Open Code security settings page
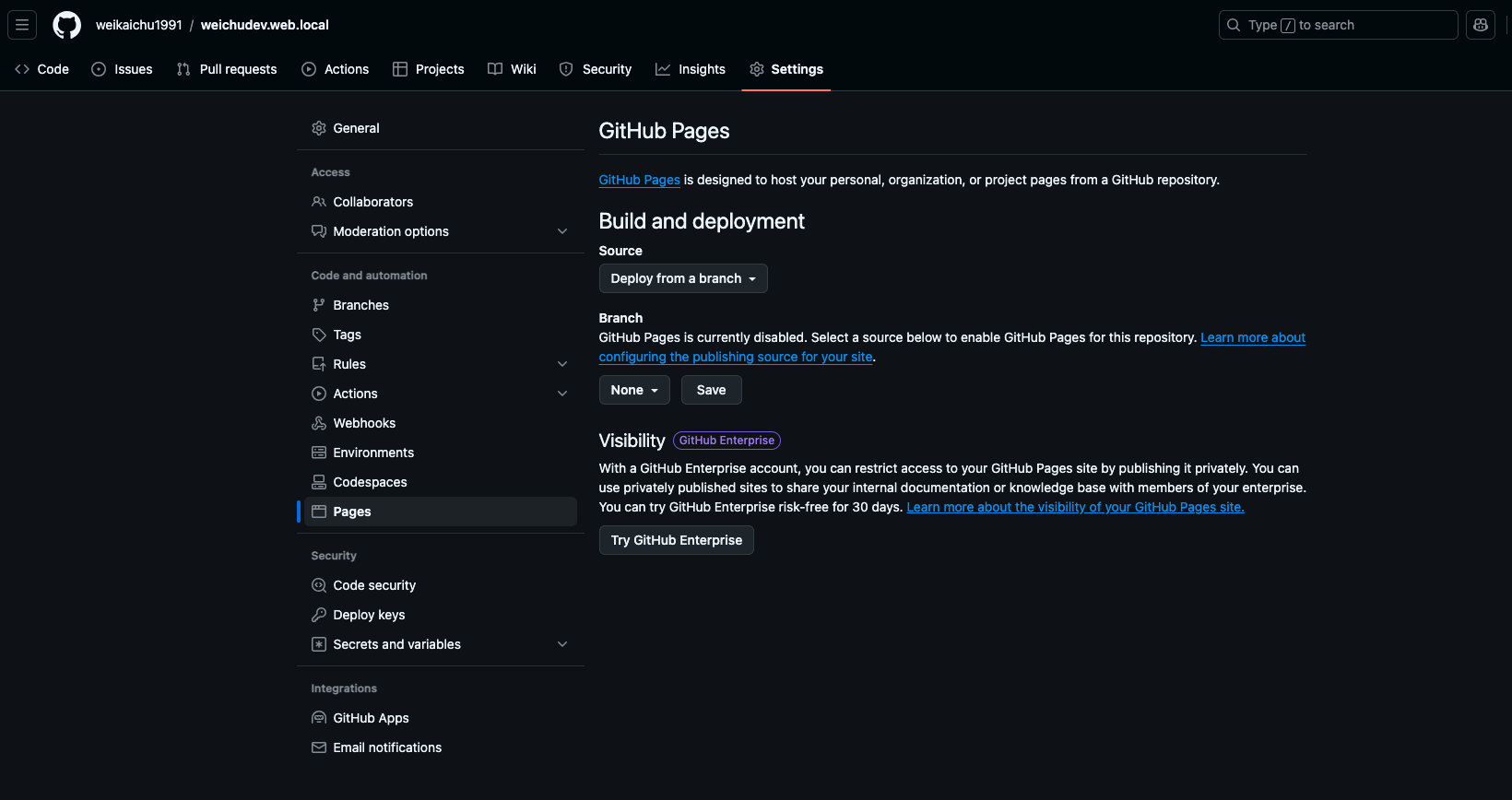1512x800 pixels. [441, 585]
